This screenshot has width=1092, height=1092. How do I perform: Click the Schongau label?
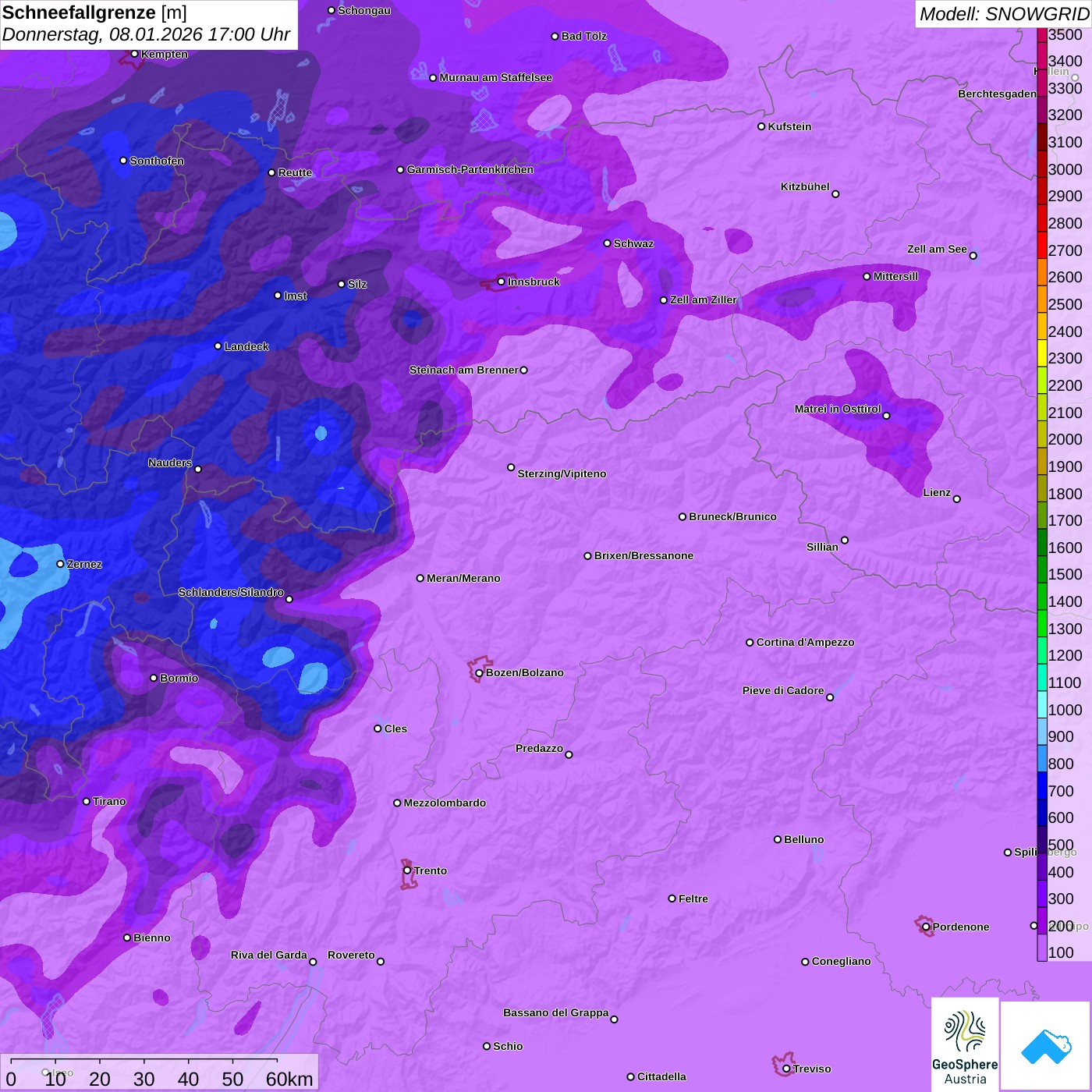[364, 10]
